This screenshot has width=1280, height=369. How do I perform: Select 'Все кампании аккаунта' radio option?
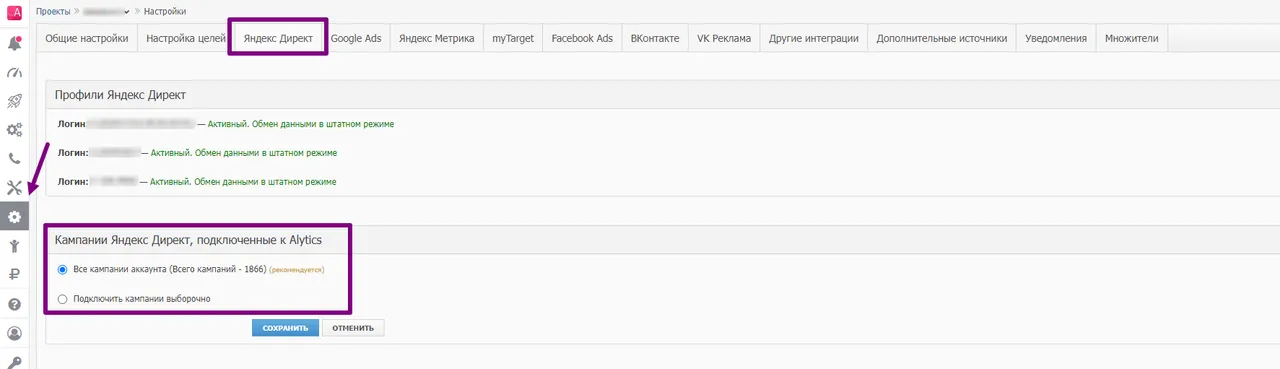63,269
